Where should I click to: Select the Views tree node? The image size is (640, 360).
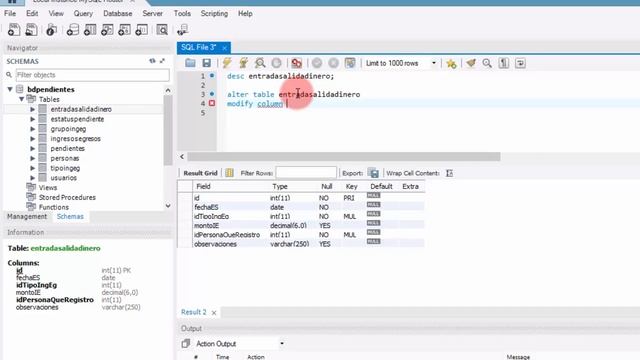click(48, 187)
